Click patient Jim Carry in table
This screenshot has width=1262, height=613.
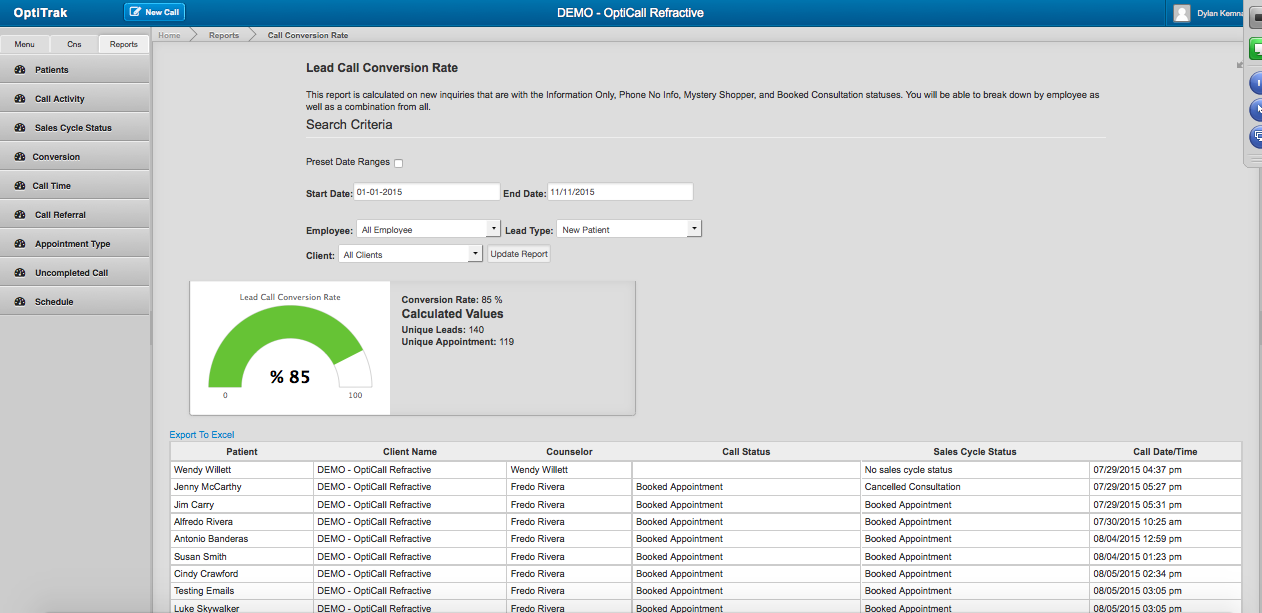coord(194,505)
